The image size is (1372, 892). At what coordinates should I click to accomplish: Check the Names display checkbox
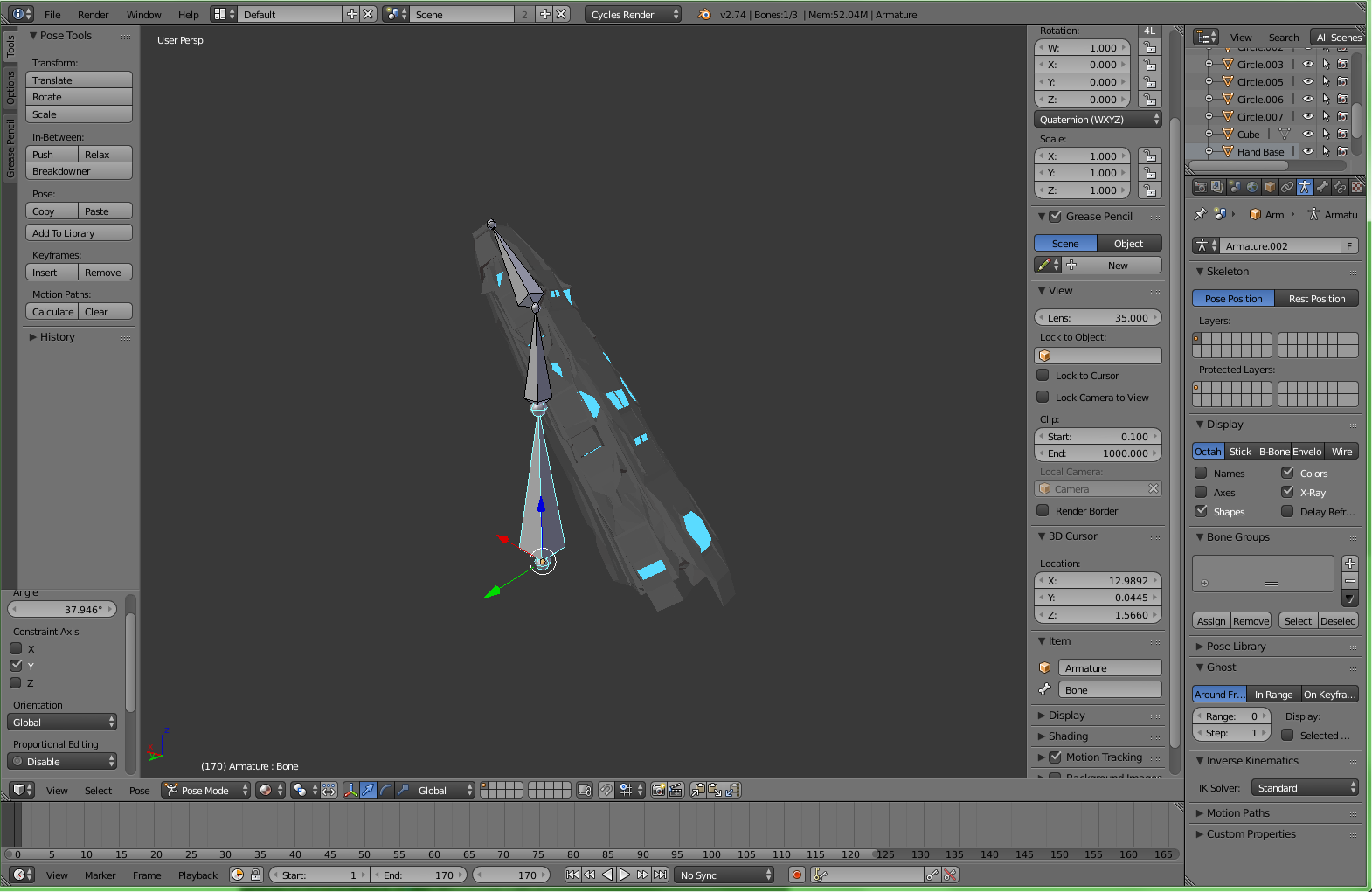tap(1201, 473)
